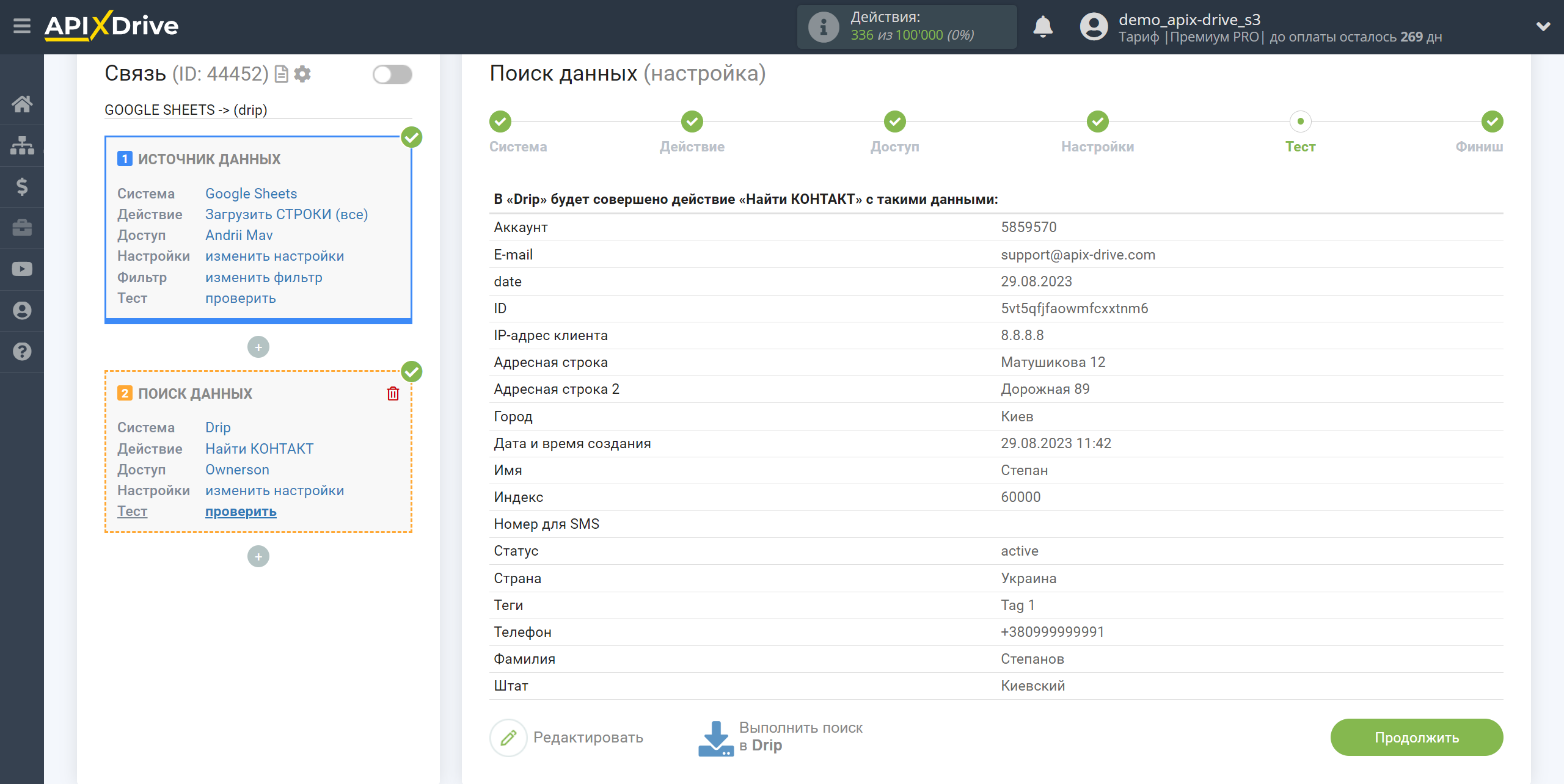Viewport: 1564px width, 784px height.
Task: Open the connection settings gear icon
Action: [302, 74]
